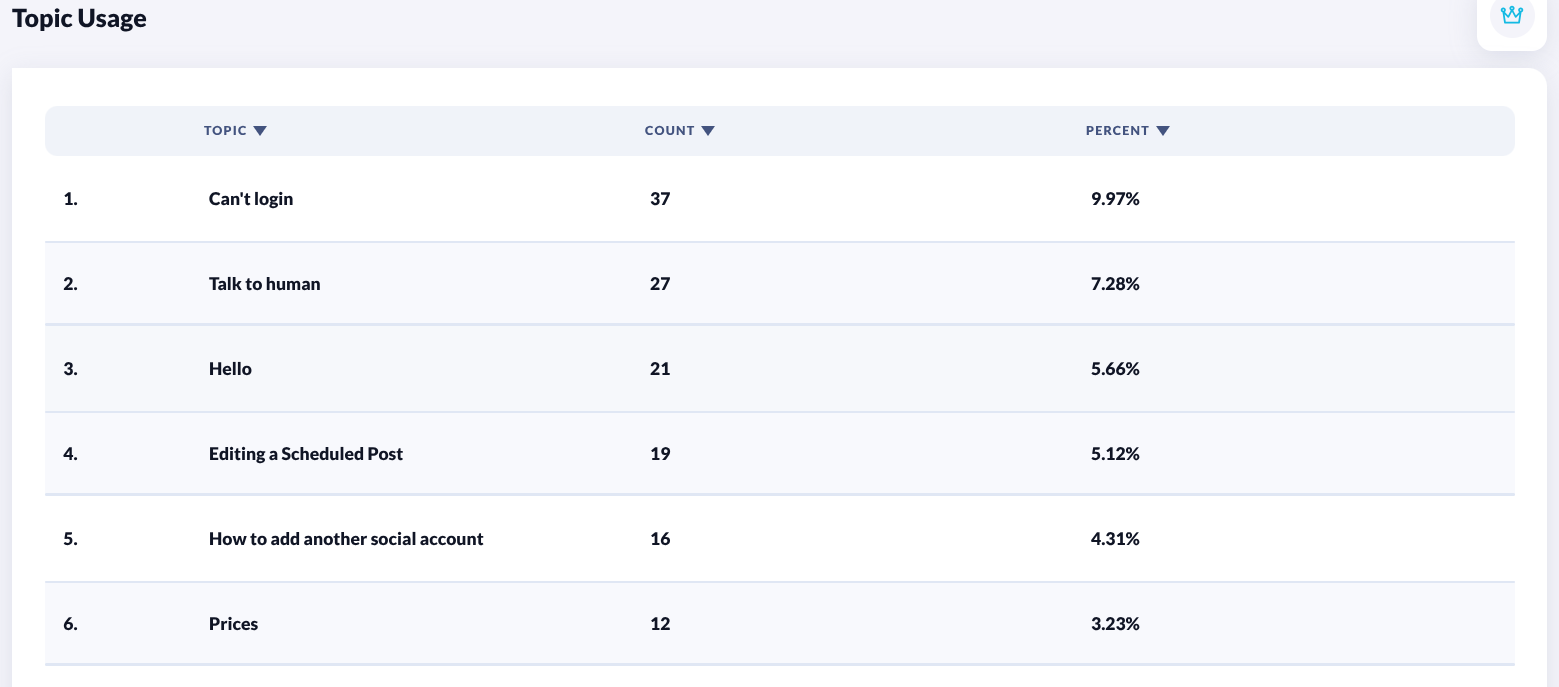This screenshot has width=1559, height=687.
Task: Click the sort arrow beside COUNT
Action: [x=708, y=131]
